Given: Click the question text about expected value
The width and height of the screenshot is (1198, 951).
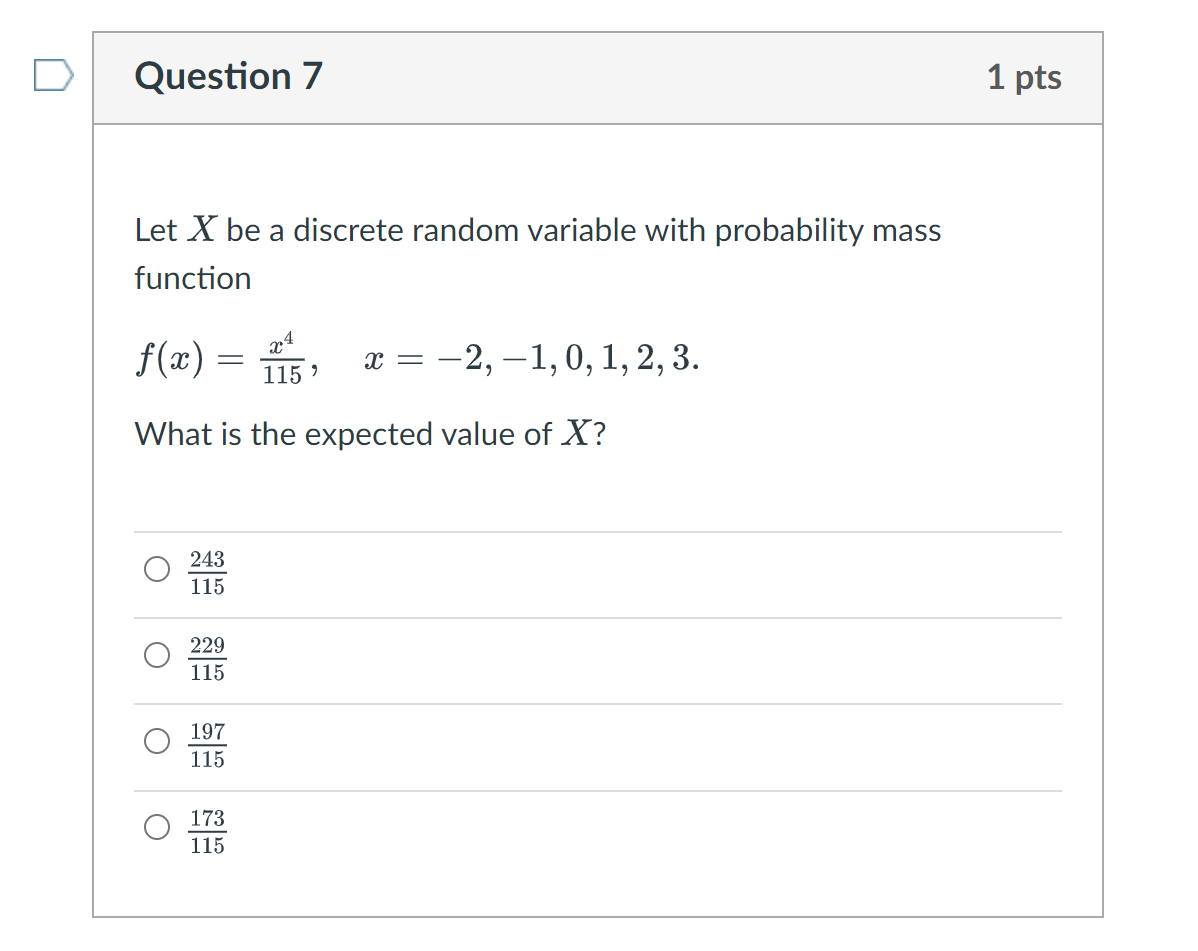Looking at the screenshot, I should [x=370, y=434].
